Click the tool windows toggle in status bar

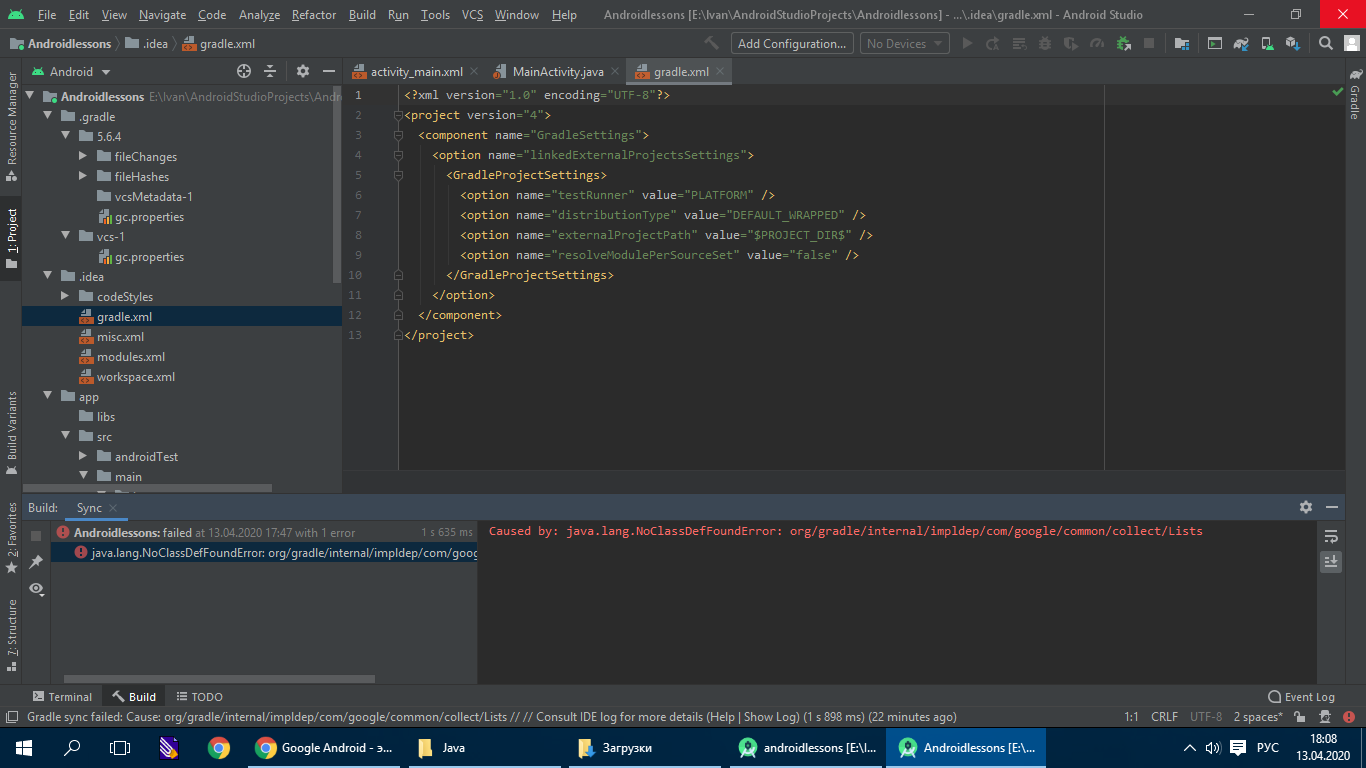click(x=11, y=717)
